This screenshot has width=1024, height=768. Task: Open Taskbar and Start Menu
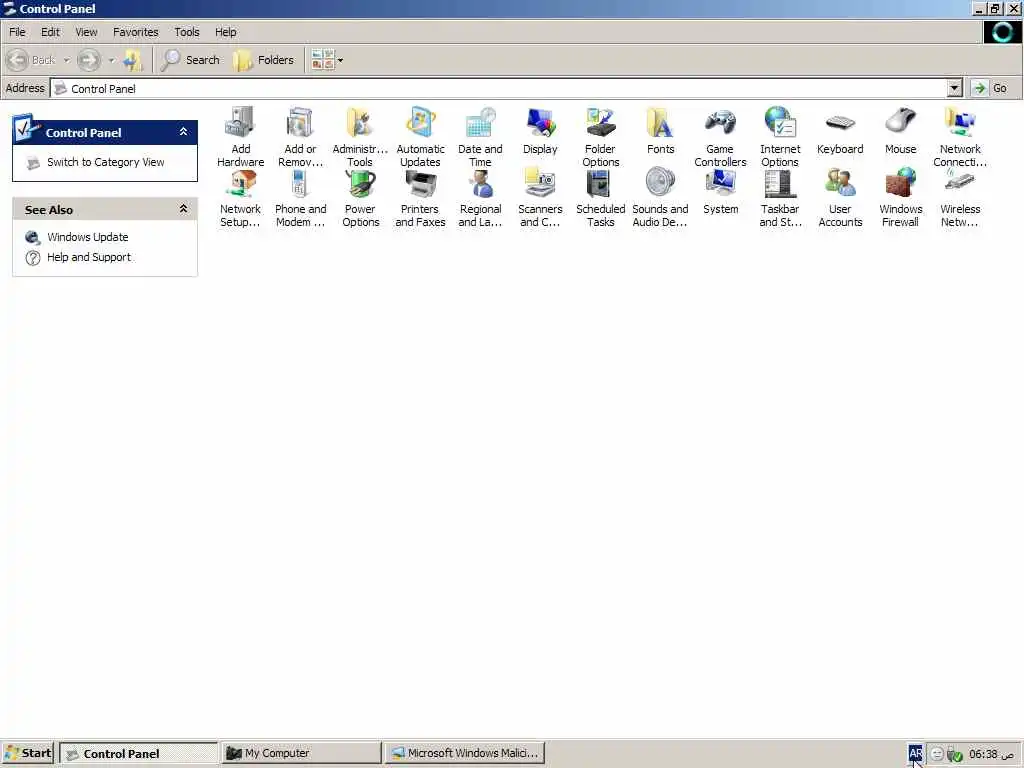(780, 197)
